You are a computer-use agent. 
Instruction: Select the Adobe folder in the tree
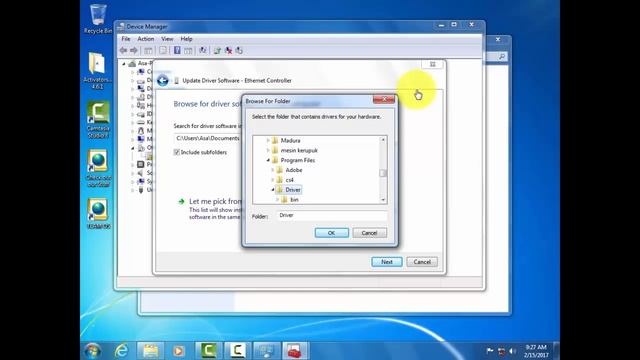(293, 170)
